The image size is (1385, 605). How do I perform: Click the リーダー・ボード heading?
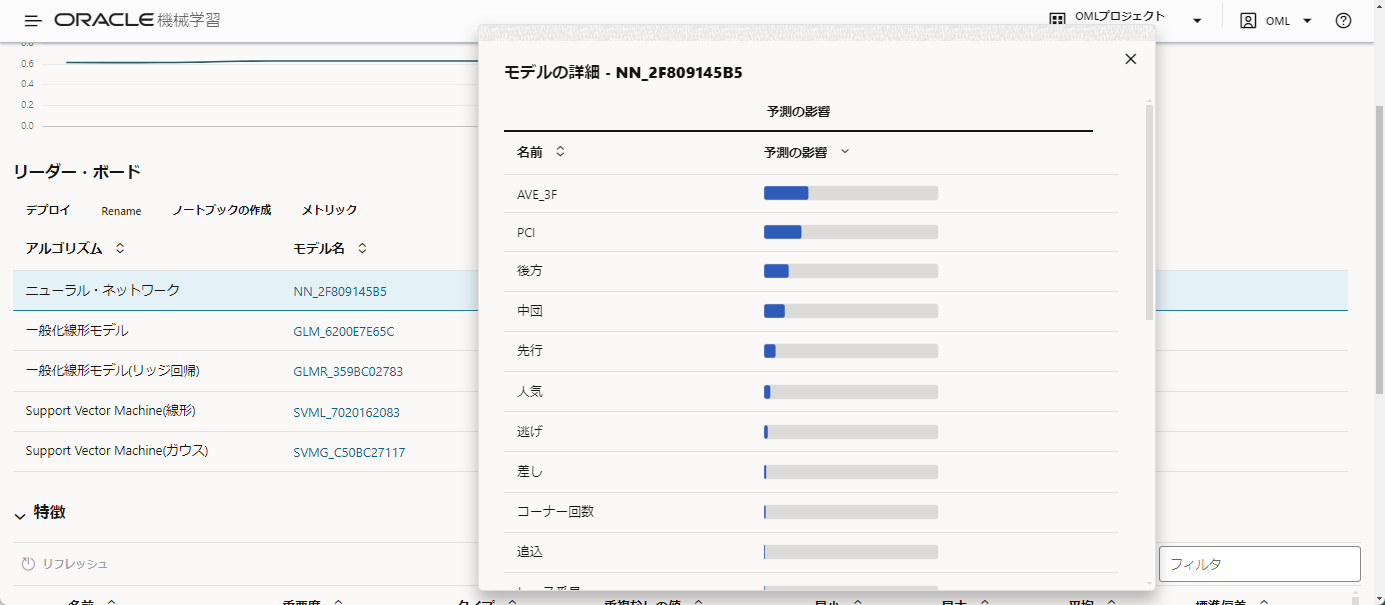[x=77, y=172]
